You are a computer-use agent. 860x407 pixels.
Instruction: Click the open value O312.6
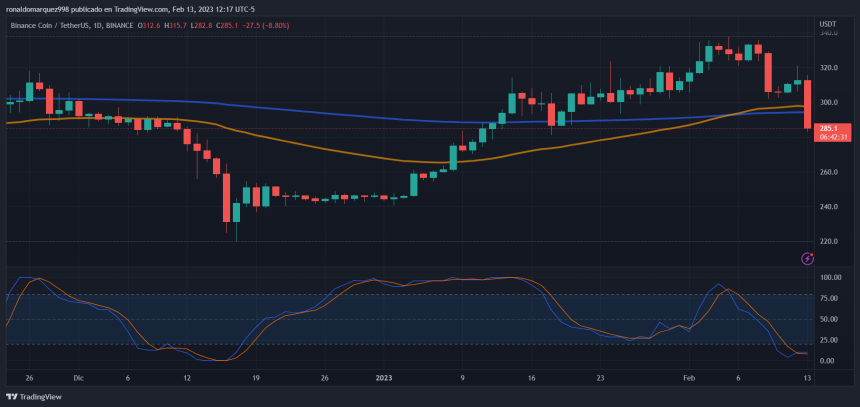pos(149,25)
